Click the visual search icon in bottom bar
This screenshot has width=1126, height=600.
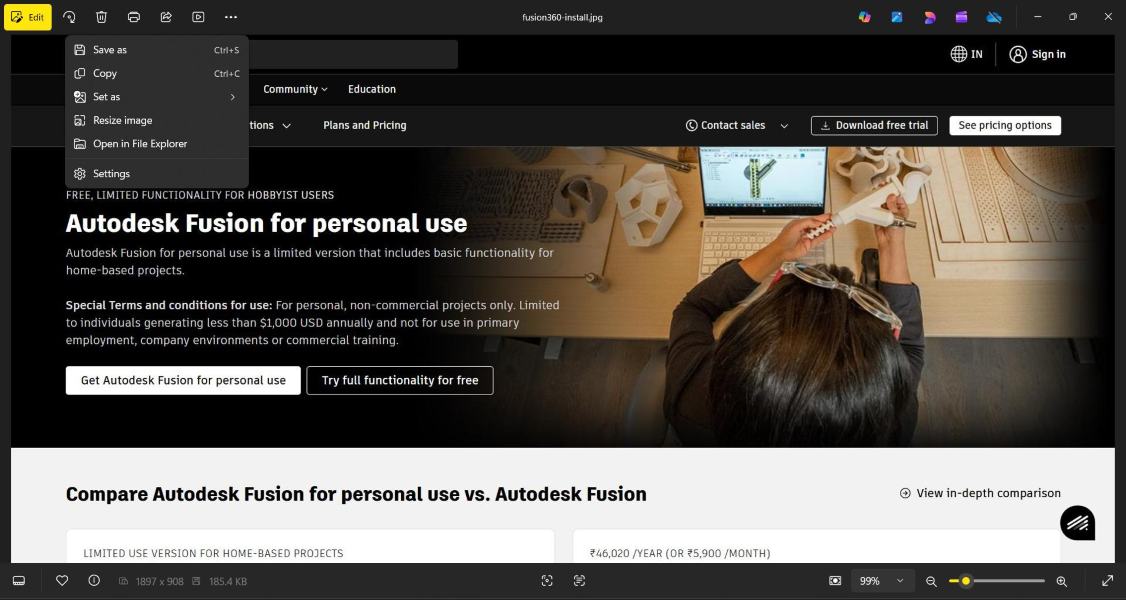click(547, 581)
